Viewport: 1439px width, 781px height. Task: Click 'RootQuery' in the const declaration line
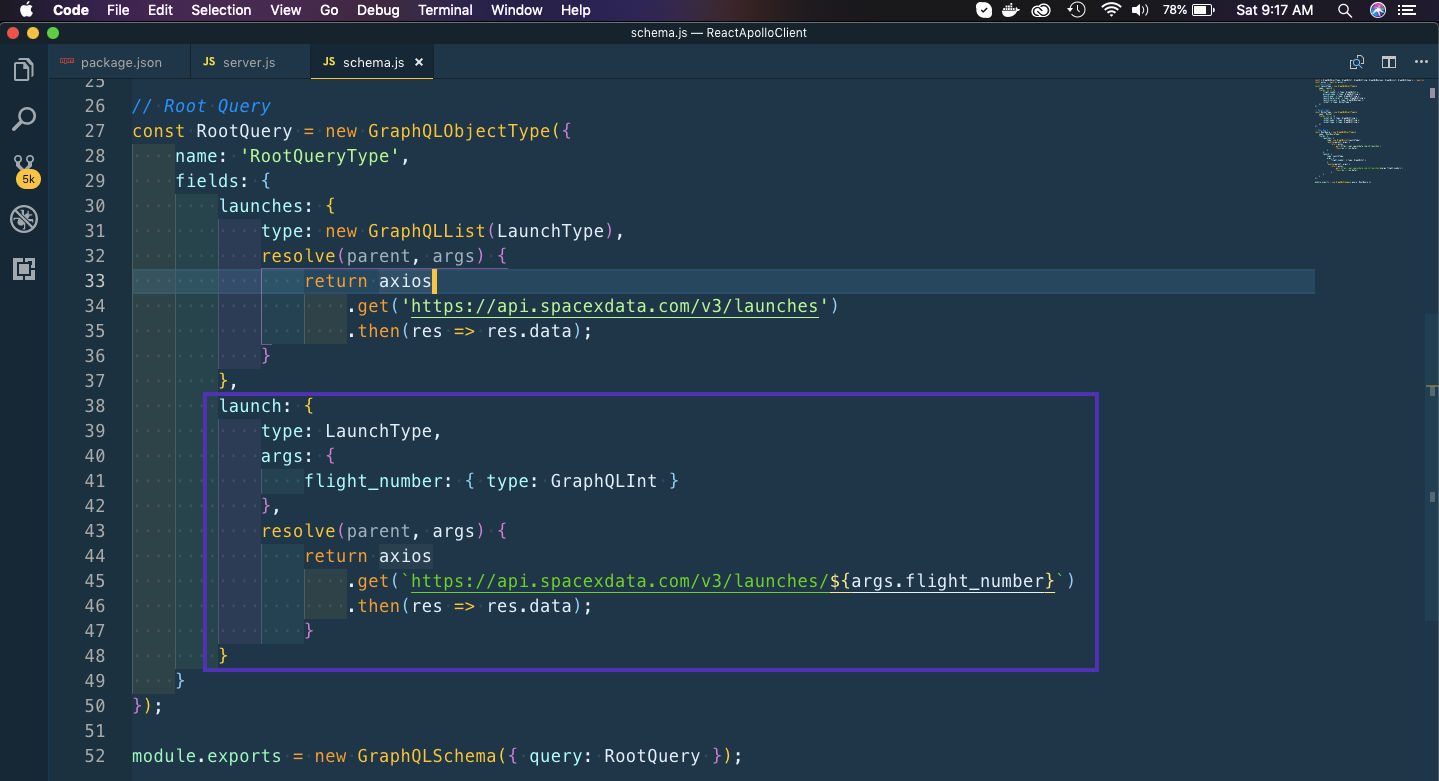[x=244, y=131]
